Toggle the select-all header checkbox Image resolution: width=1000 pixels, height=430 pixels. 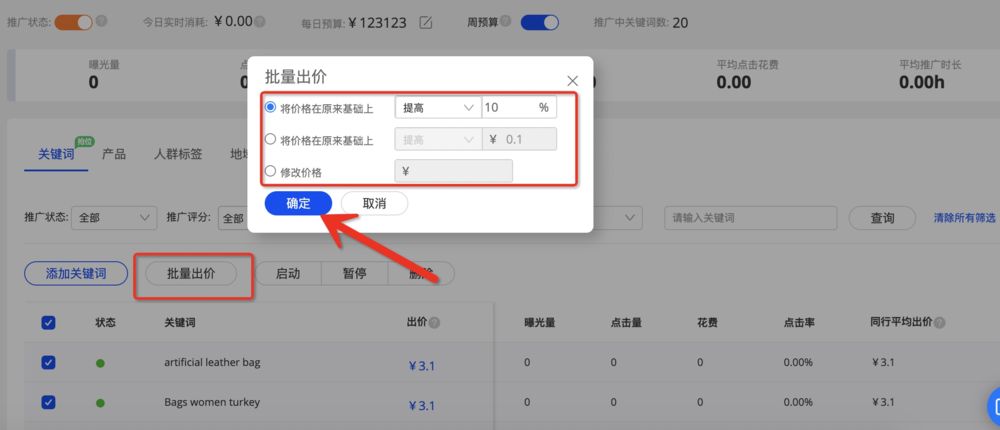pos(48,323)
